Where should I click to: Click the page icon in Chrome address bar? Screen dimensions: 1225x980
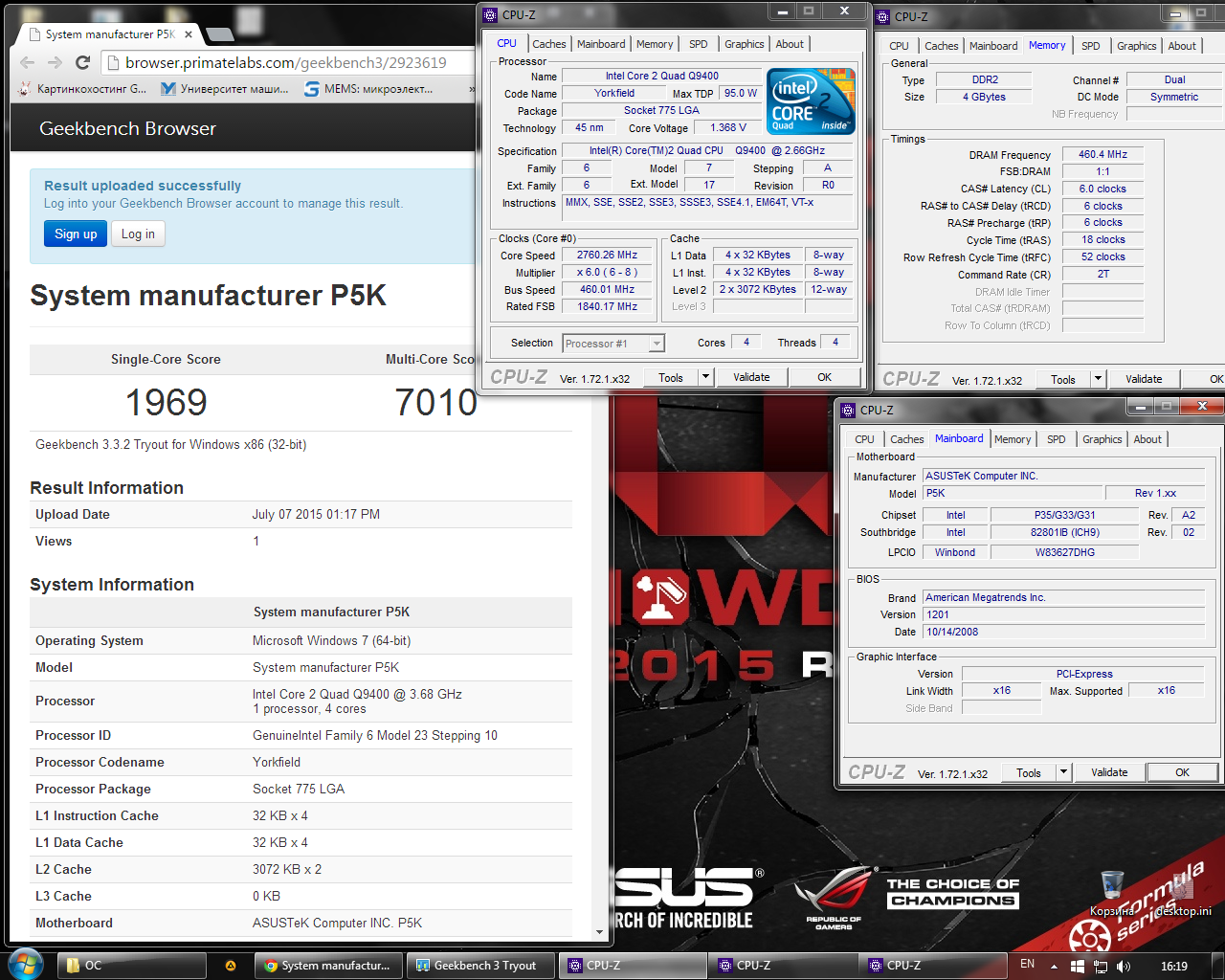[112, 62]
